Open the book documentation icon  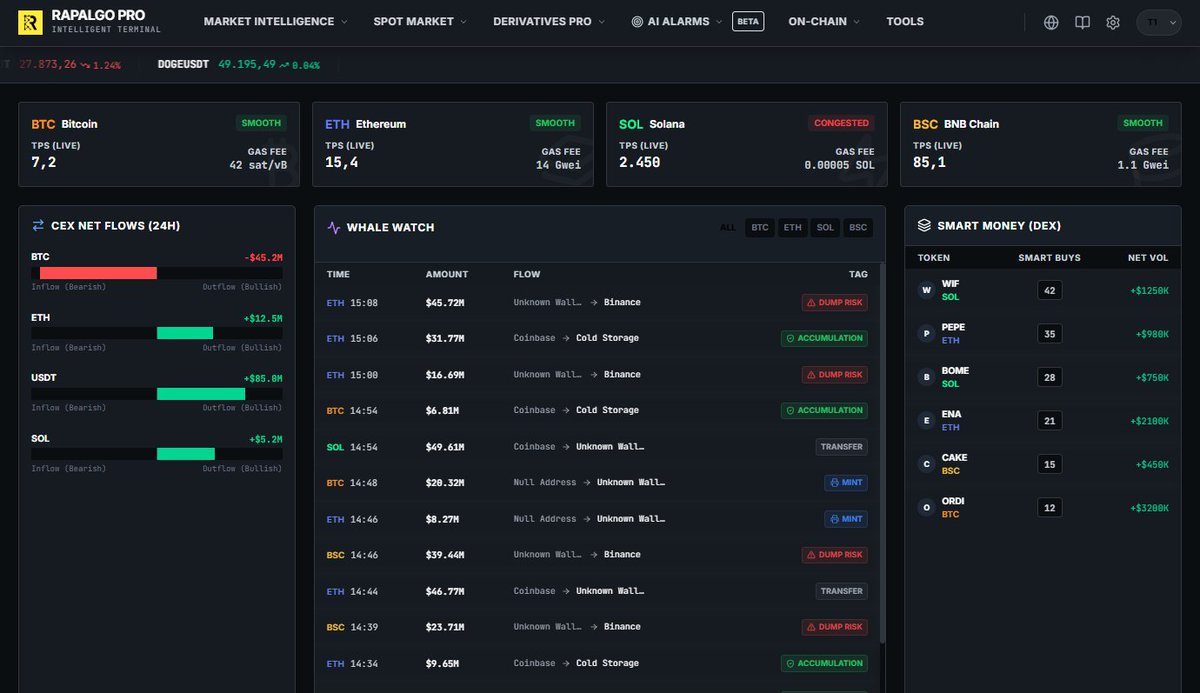1082,22
